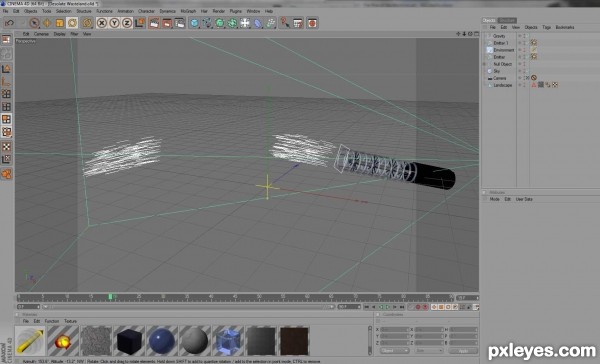Toggle the X axis lock
600x364 pixels.
[x=101, y=23]
